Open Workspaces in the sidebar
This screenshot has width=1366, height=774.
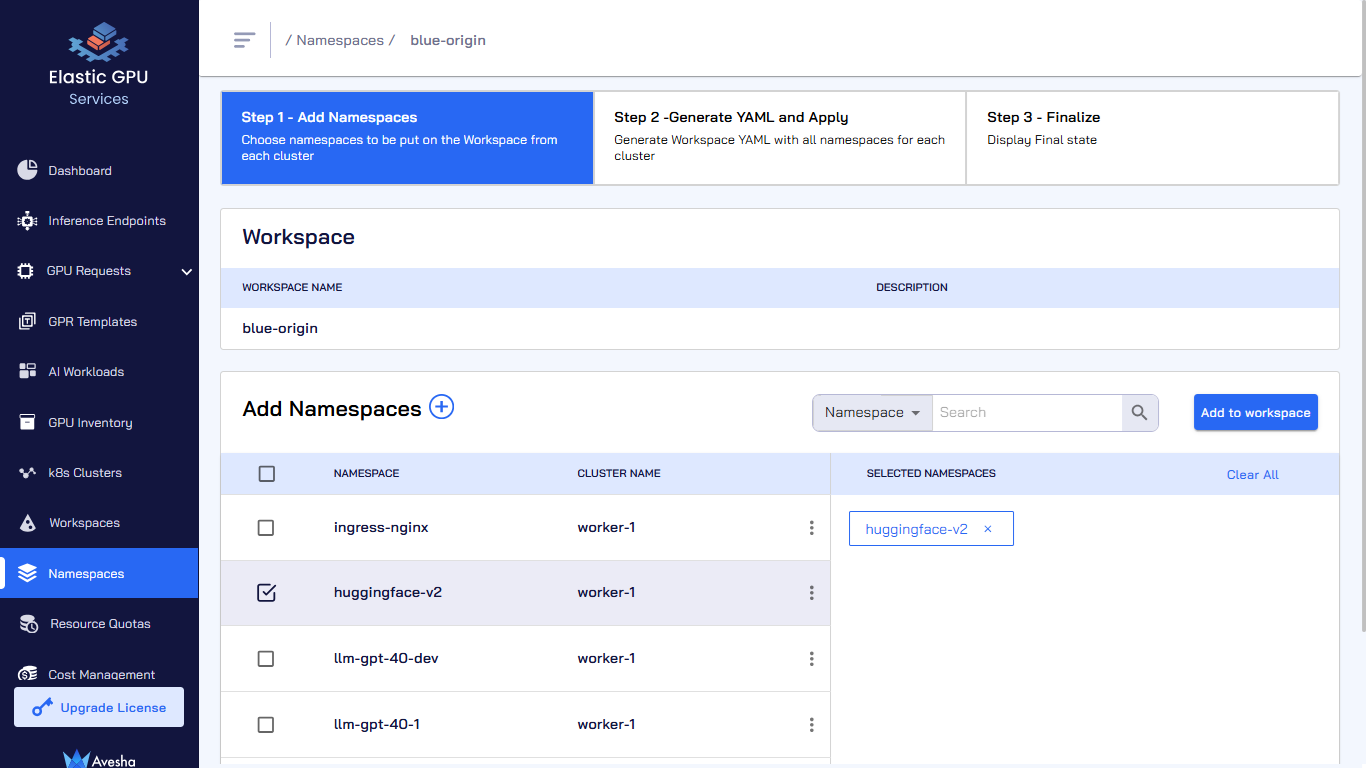[x=99, y=523]
